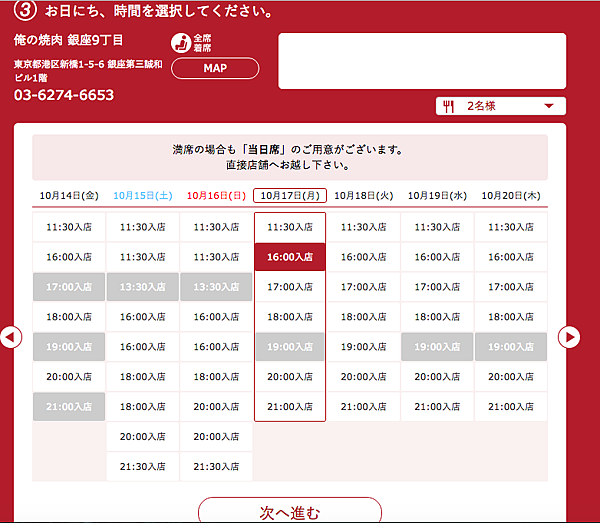The image size is (600, 523).
Task: Select the 10月18日(火) date tab
Action: [364, 196]
